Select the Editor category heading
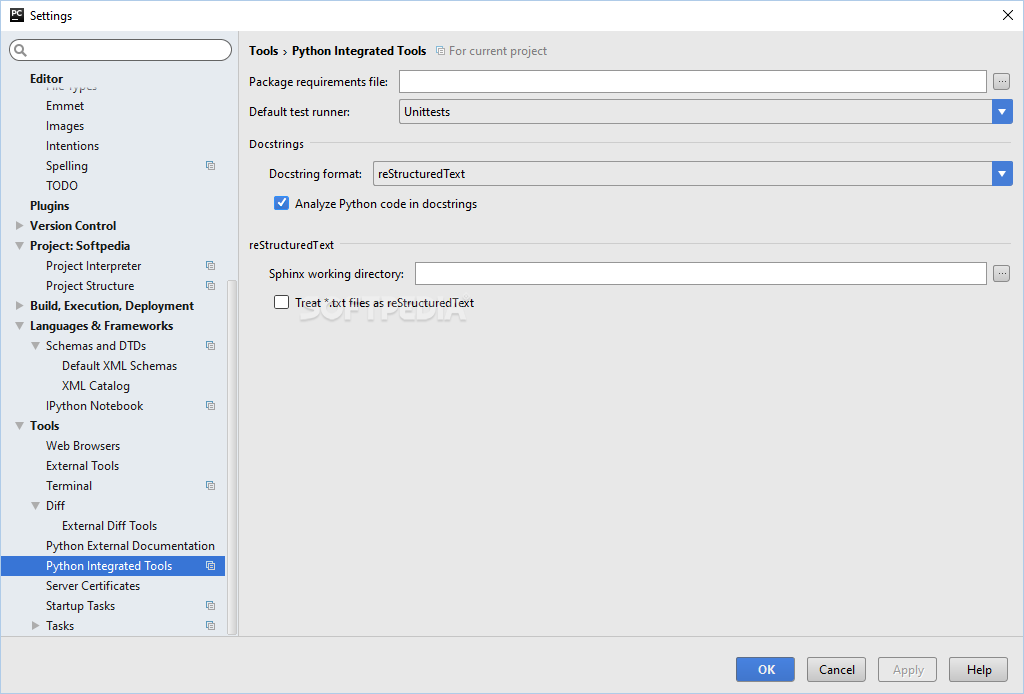 point(46,79)
